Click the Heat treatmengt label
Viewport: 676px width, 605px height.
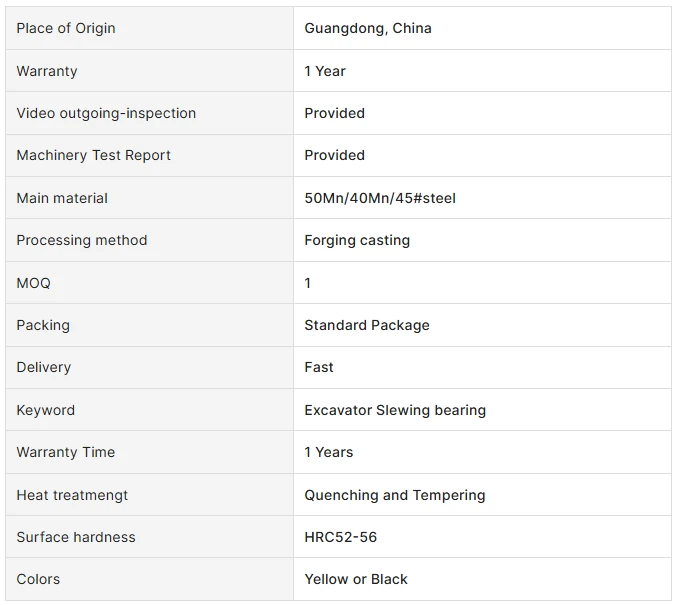coord(72,495)
